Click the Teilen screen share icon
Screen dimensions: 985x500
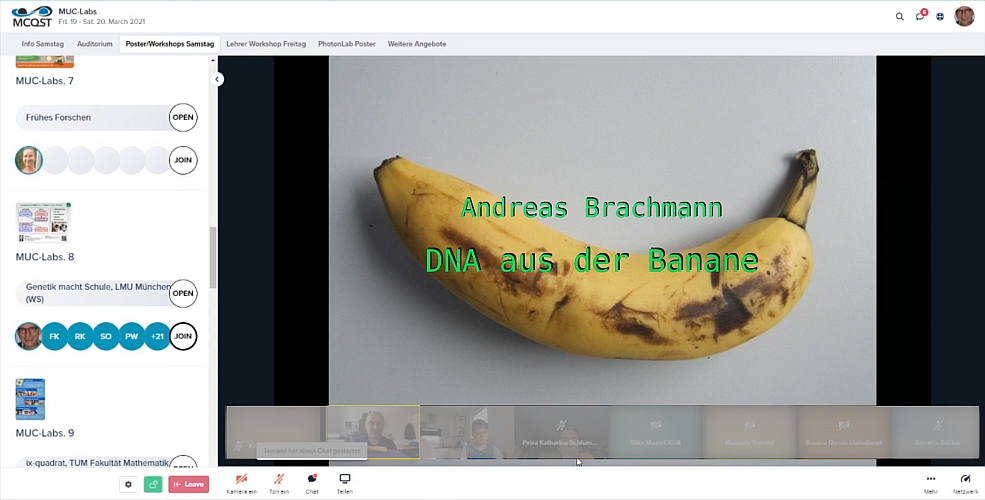click(345, 483)
